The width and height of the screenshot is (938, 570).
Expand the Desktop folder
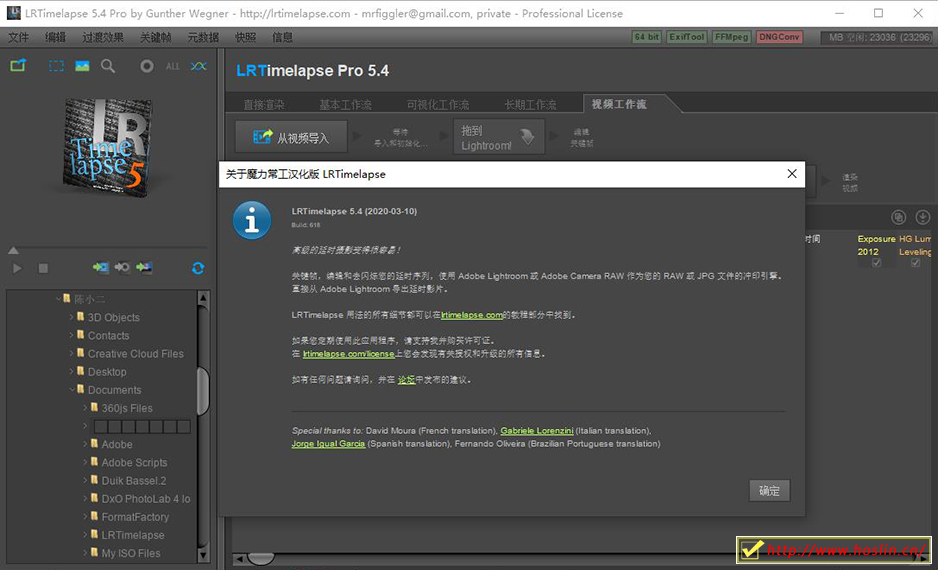click(x=71, y=371)
